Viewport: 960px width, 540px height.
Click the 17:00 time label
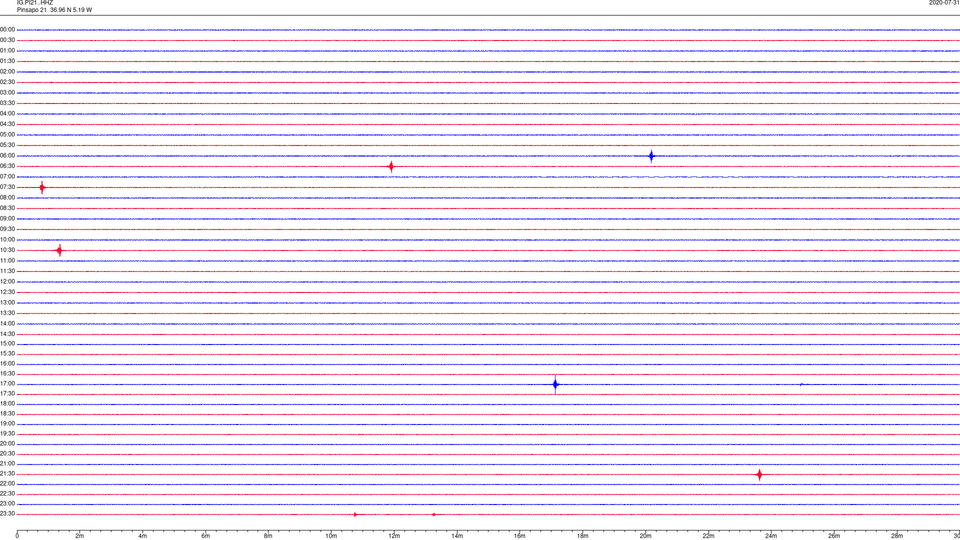click(7, 384)
